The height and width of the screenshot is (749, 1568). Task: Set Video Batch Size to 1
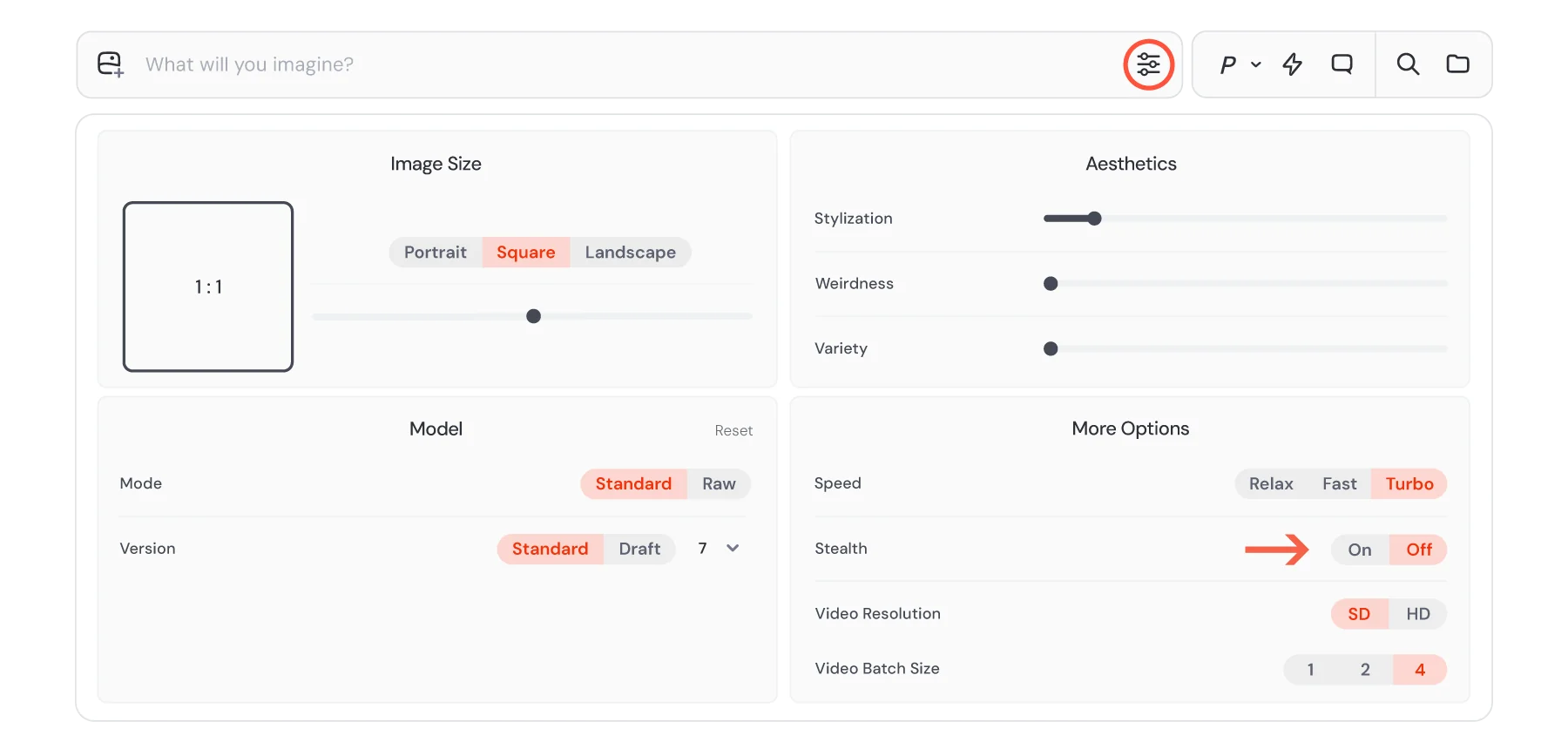click(1310, 670)
